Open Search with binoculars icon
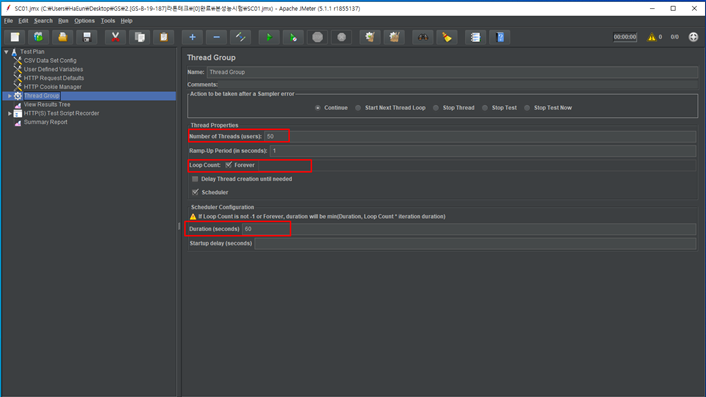The image size is (706, 397). click(423, 37)
